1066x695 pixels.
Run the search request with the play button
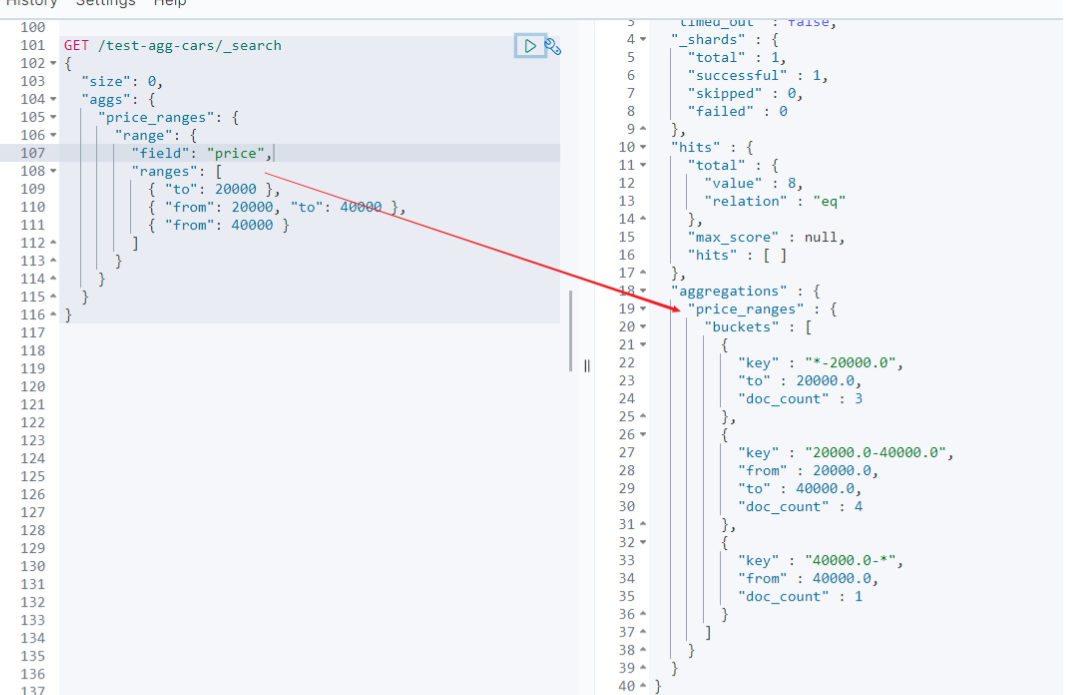click(x=530, y=45)
